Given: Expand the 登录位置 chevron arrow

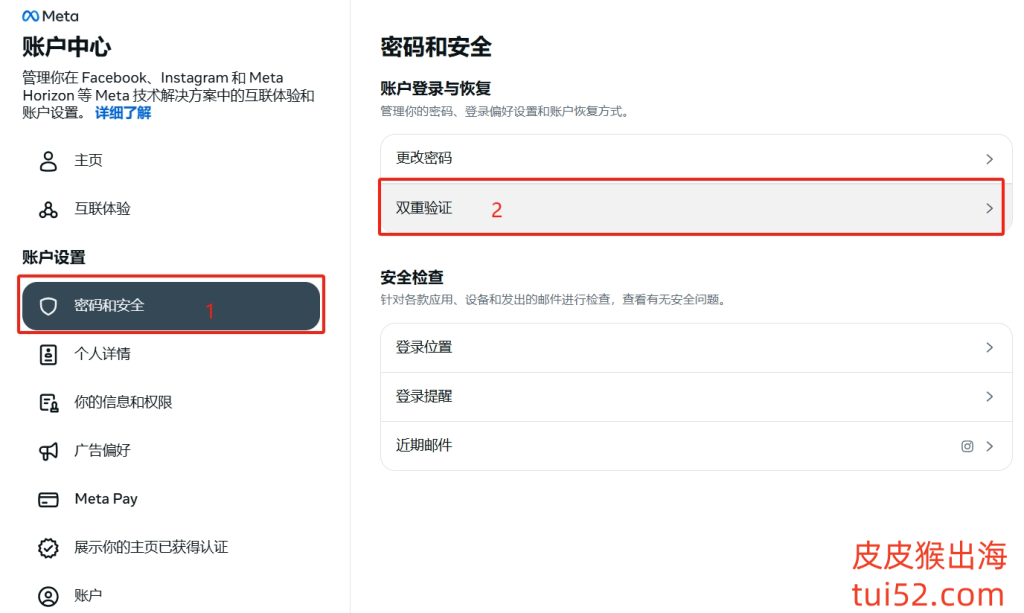Looking at the screenshot, I should (x=989, y=348).
